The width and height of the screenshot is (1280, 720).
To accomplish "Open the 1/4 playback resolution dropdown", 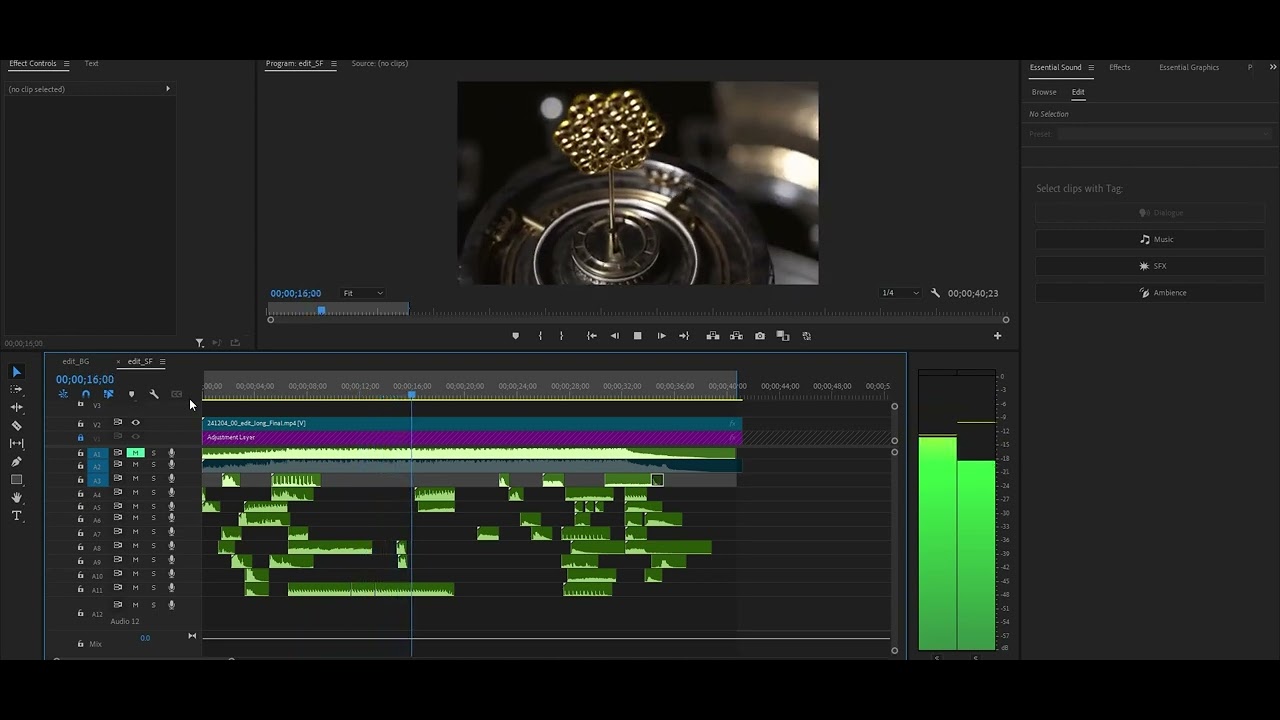I will click(900, 293).
